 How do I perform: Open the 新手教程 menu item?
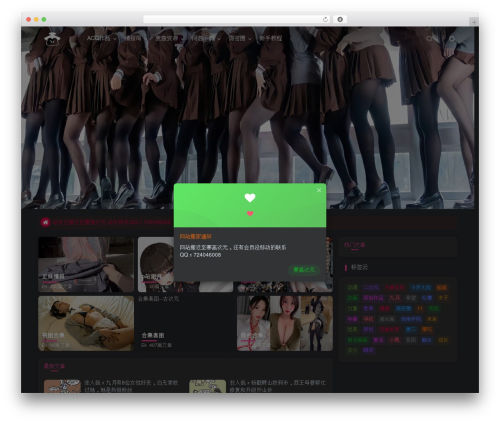click(x=271, y=38)
